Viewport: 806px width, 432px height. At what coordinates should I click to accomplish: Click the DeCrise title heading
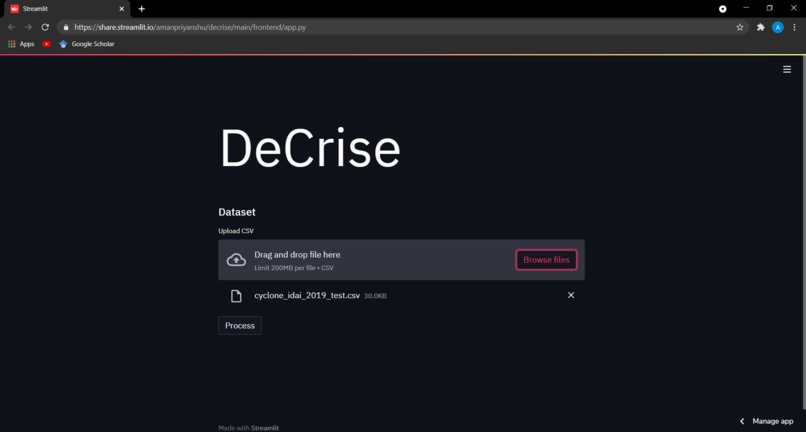point(310,148)
